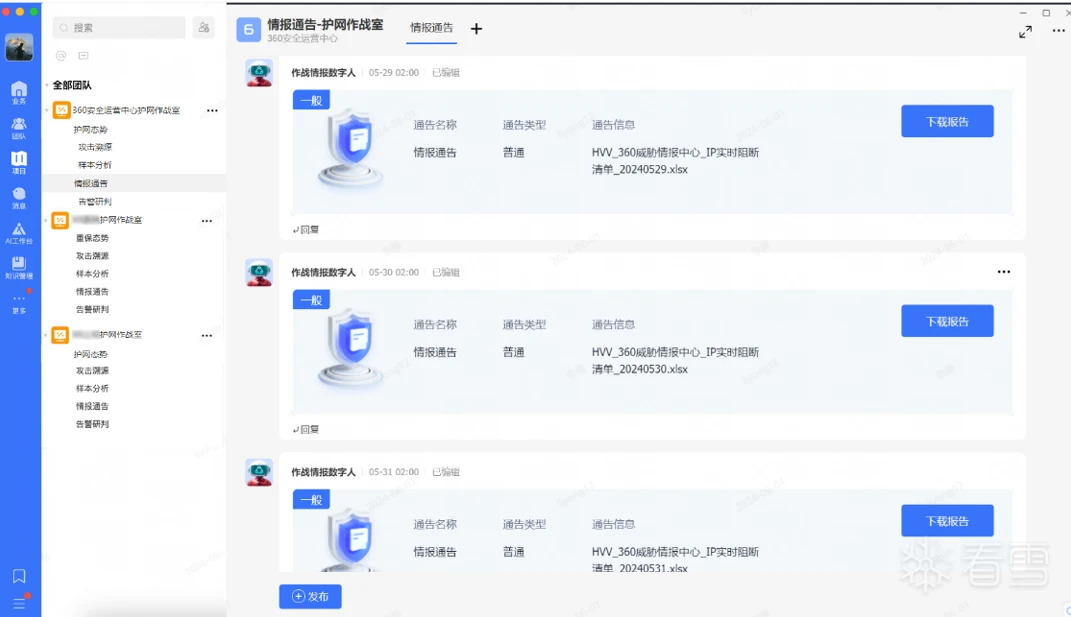Image resolution: width=1071 pixels, height=617 pixels.
Task: Click the message box icon beside @
Action: click(x=83, y=55)
